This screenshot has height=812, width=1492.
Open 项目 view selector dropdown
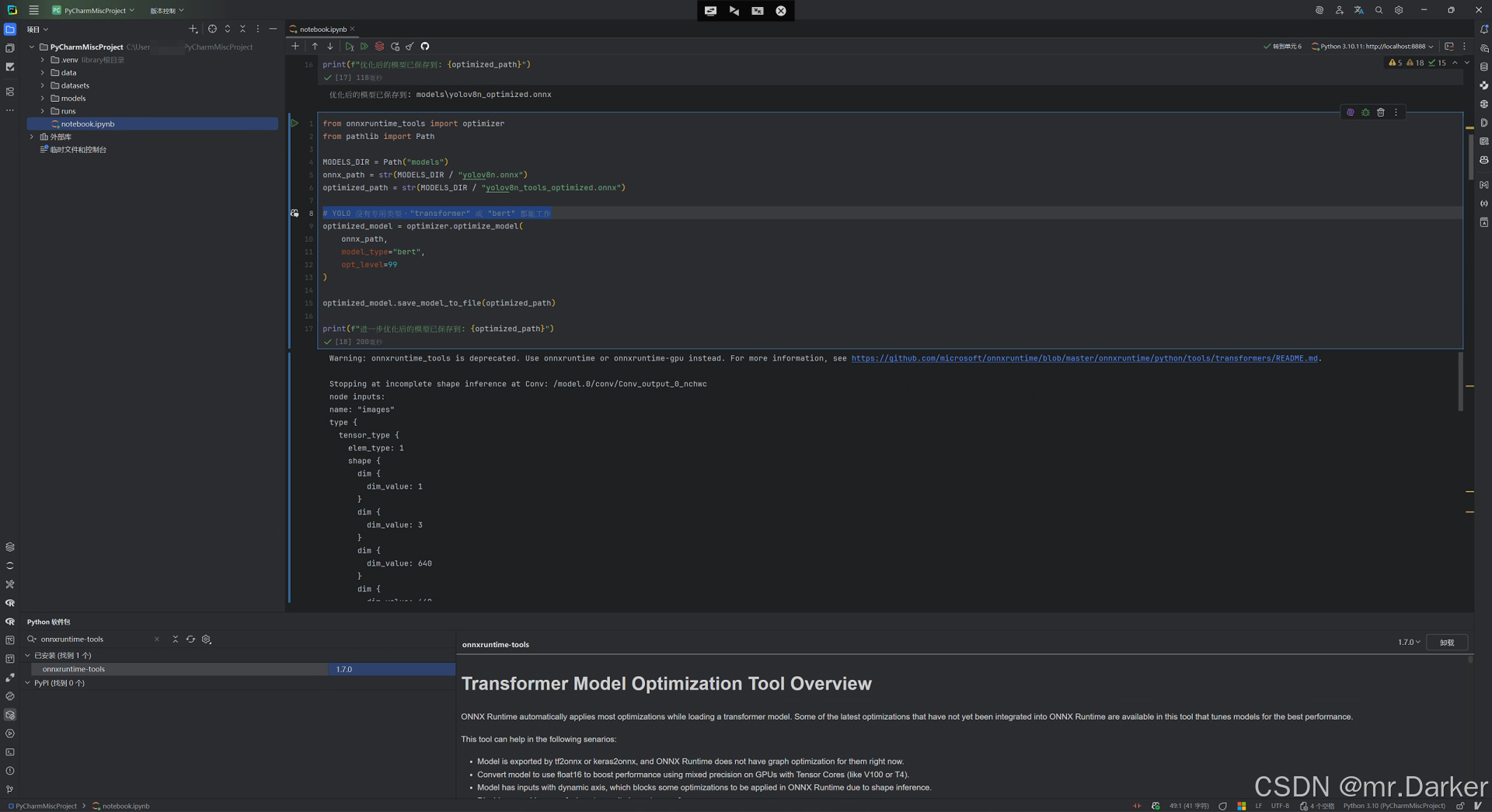coord(37,30)
